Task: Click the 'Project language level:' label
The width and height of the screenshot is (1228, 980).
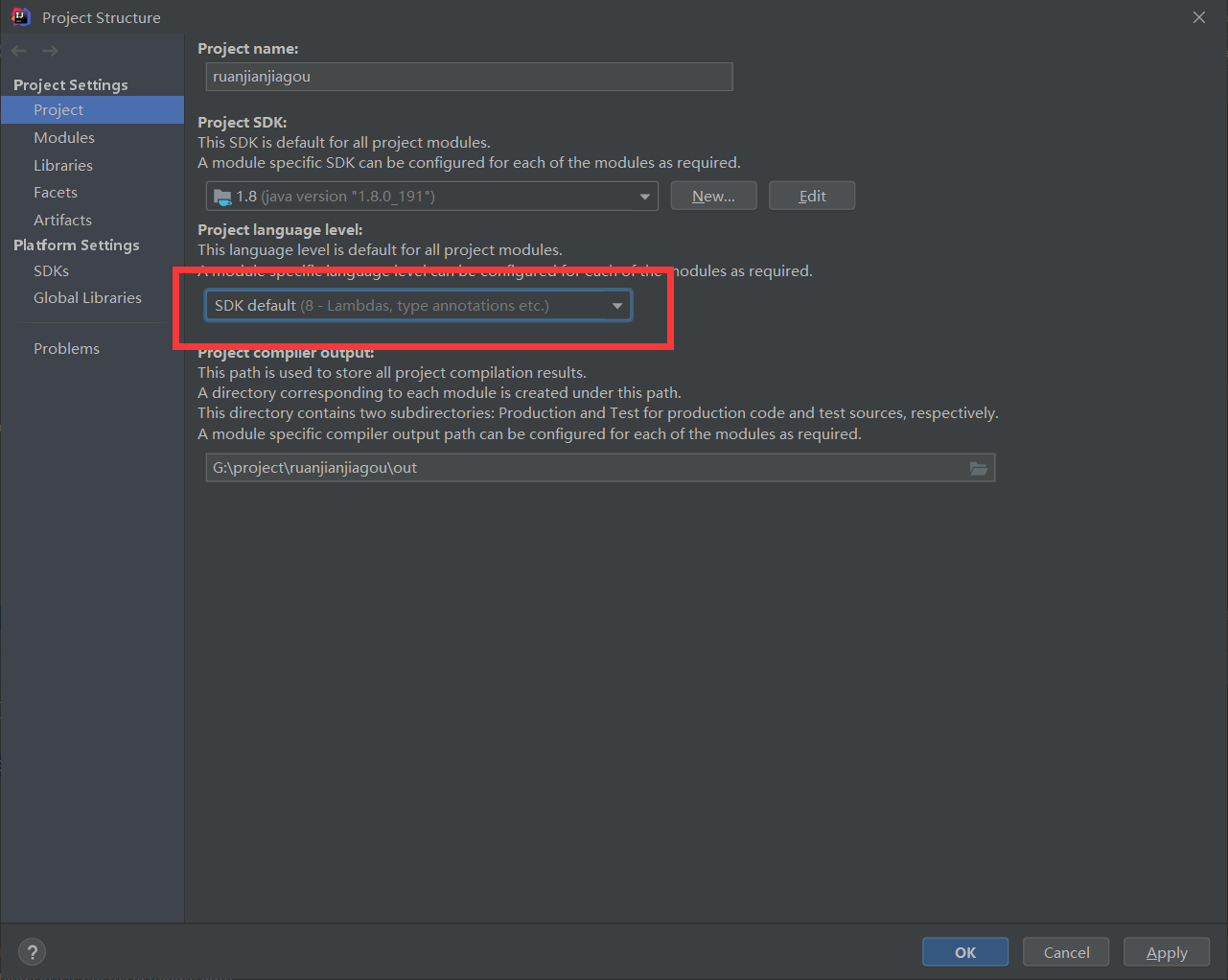Action: 280,230
